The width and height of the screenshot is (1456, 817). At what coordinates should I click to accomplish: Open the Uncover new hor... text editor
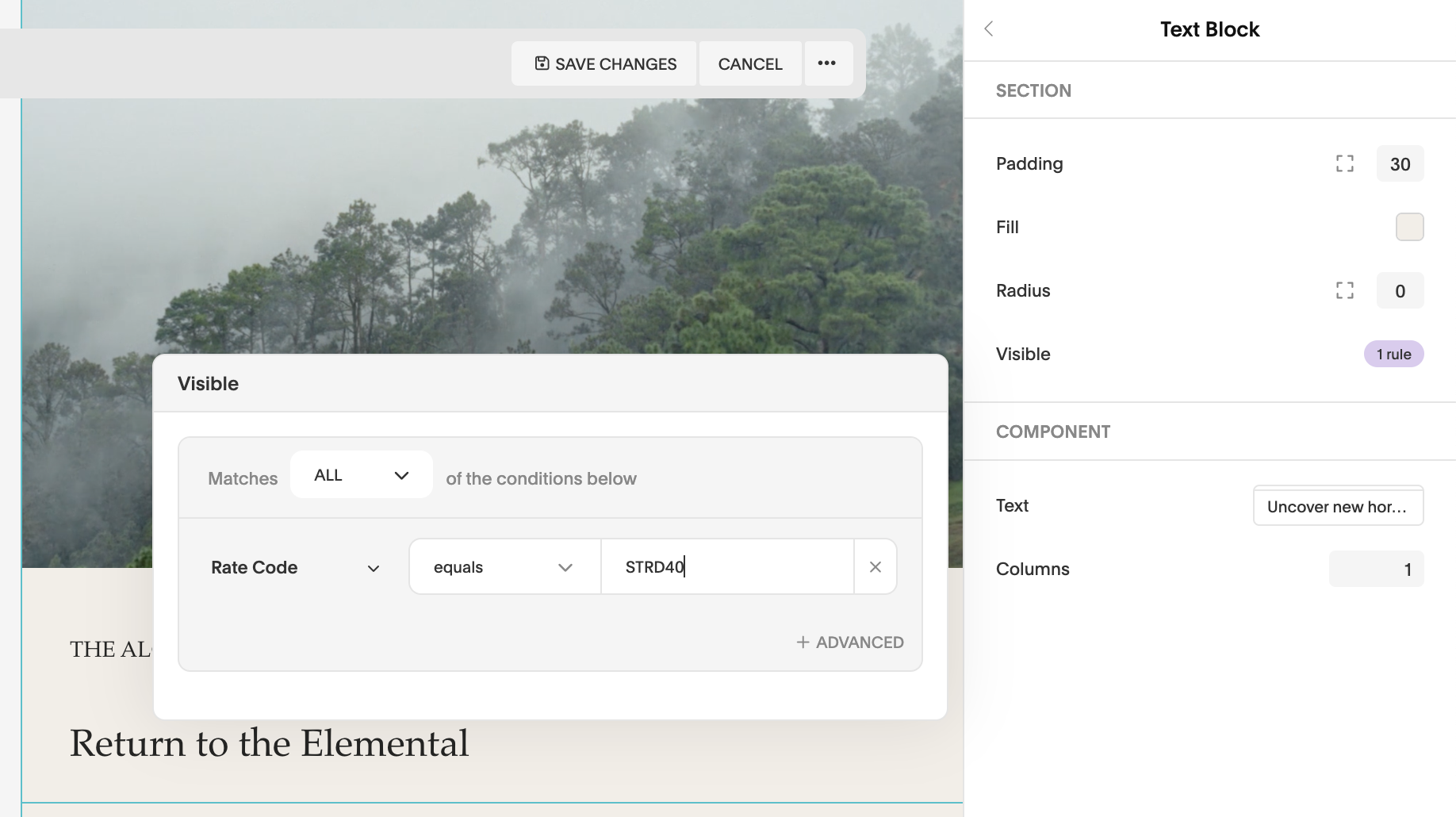1338,505
